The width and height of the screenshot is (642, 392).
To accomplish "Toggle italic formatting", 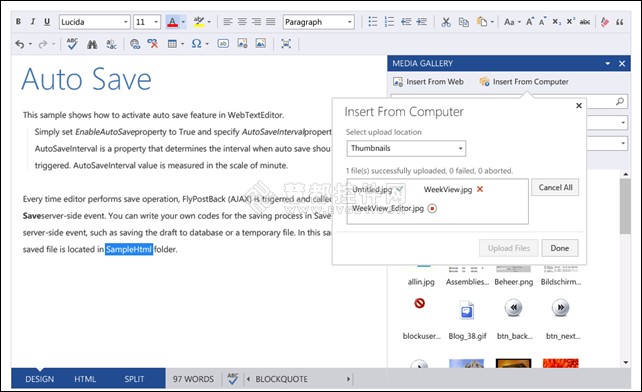I will pyautogui.click(x=33, y=22).
